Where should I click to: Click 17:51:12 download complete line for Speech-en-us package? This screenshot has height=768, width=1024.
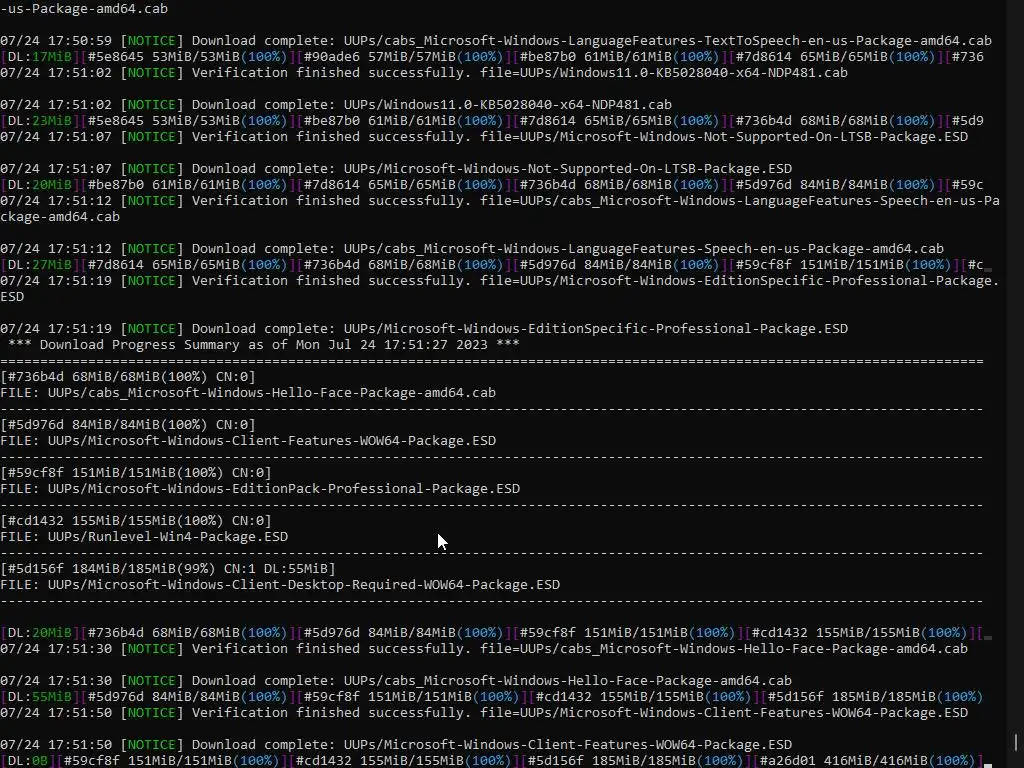(x=472, y=248)
